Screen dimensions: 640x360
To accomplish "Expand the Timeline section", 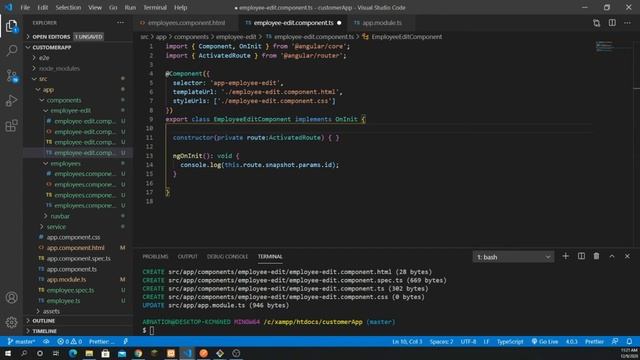I will pyautogui.click(x=44, y=331).
